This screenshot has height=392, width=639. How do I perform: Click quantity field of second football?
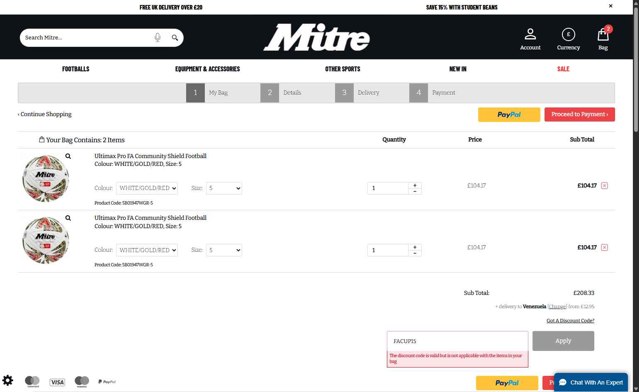[388, 250]
